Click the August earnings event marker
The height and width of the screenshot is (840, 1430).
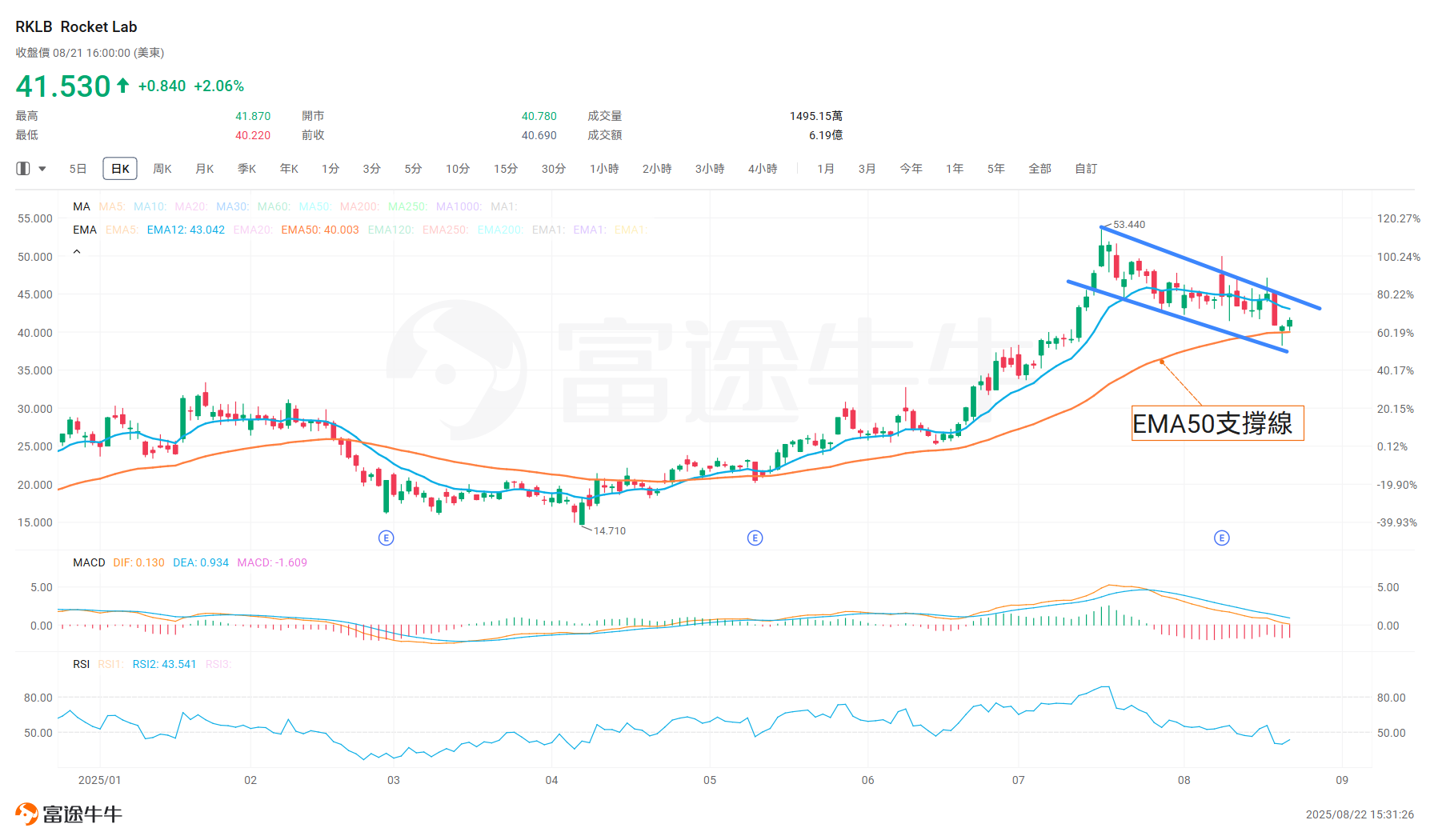pos(1221,538)
